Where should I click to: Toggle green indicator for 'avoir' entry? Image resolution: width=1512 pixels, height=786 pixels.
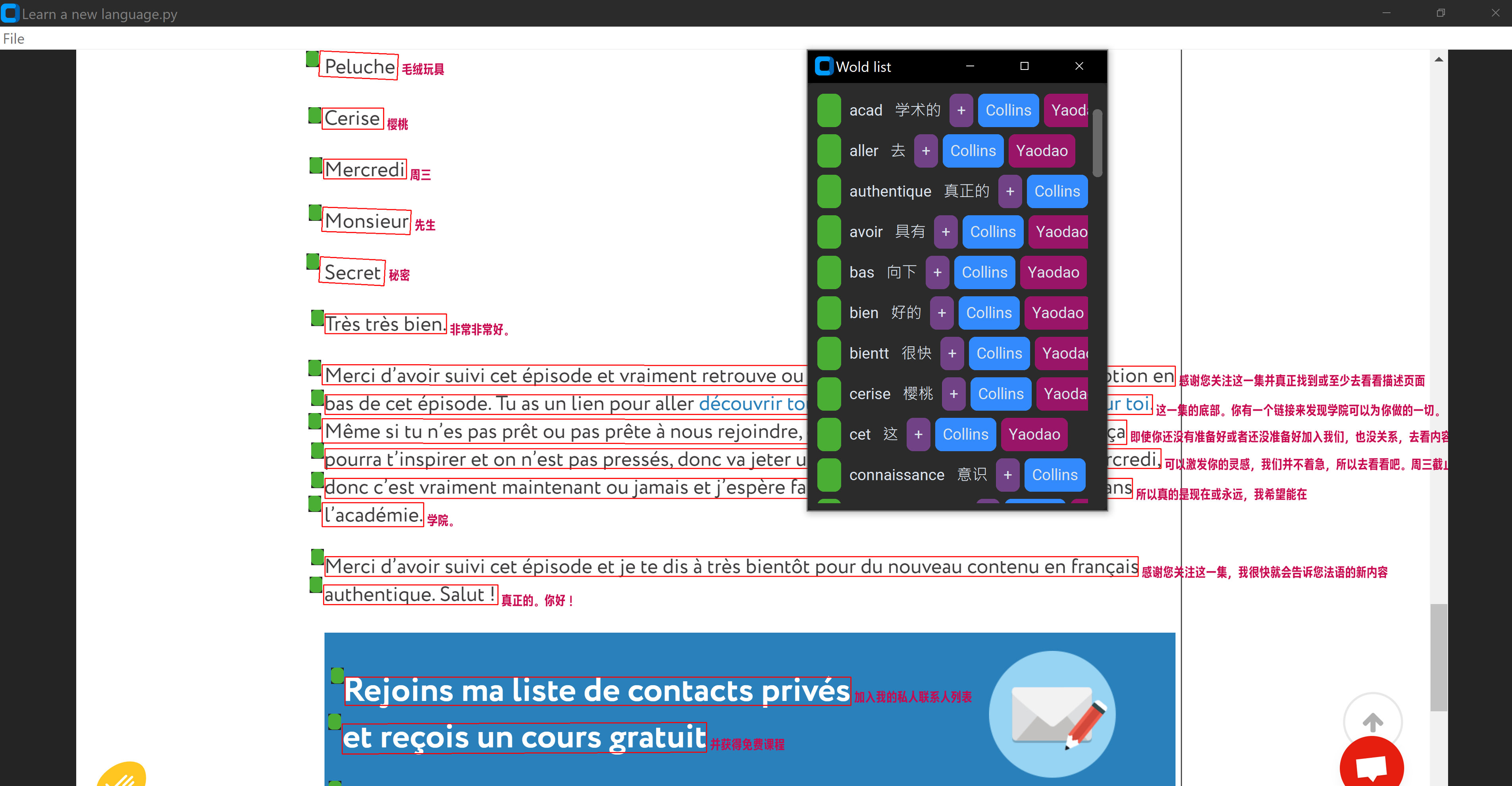[828, 231]
